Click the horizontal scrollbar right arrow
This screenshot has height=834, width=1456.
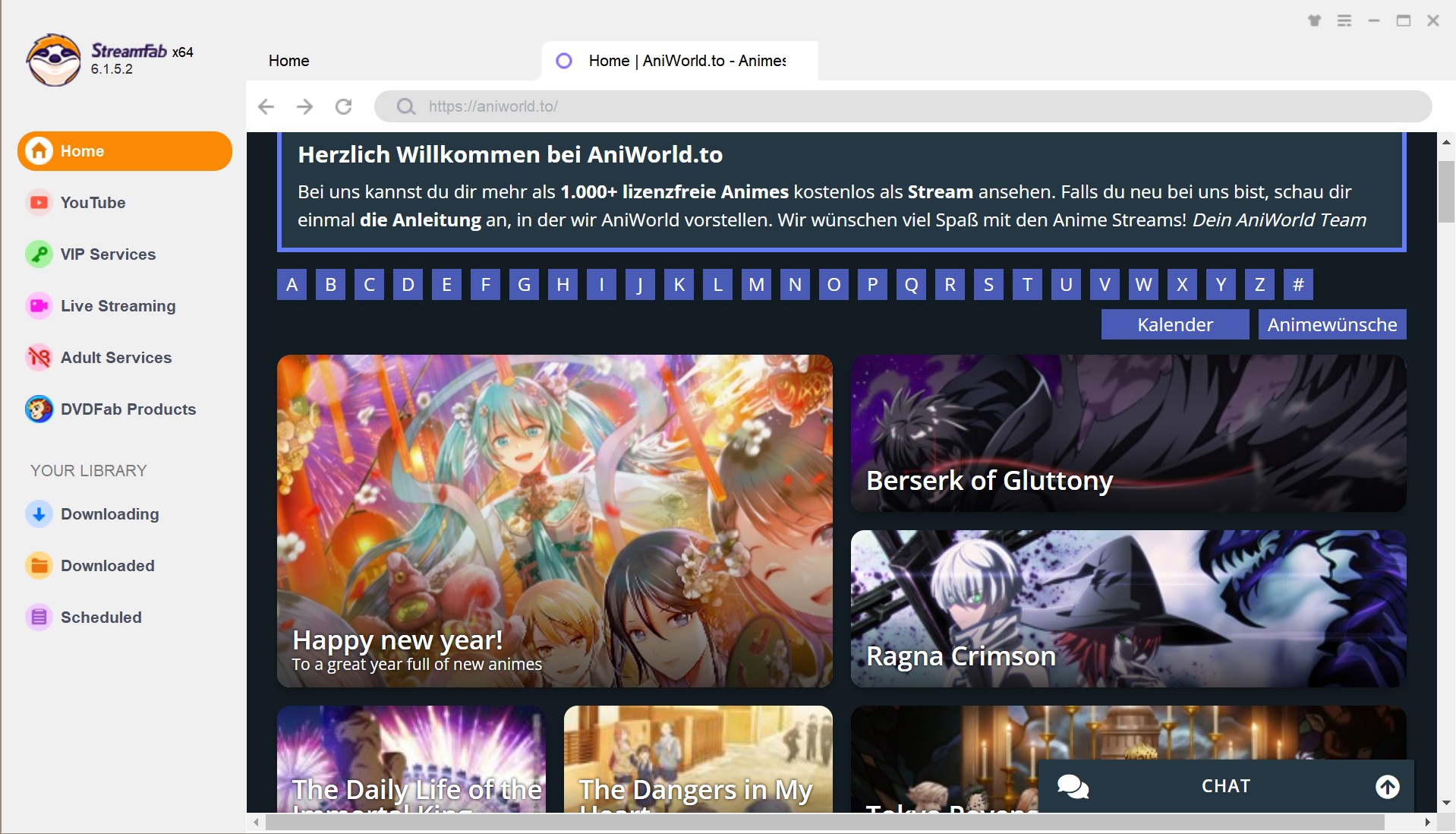coord(1428,823)
